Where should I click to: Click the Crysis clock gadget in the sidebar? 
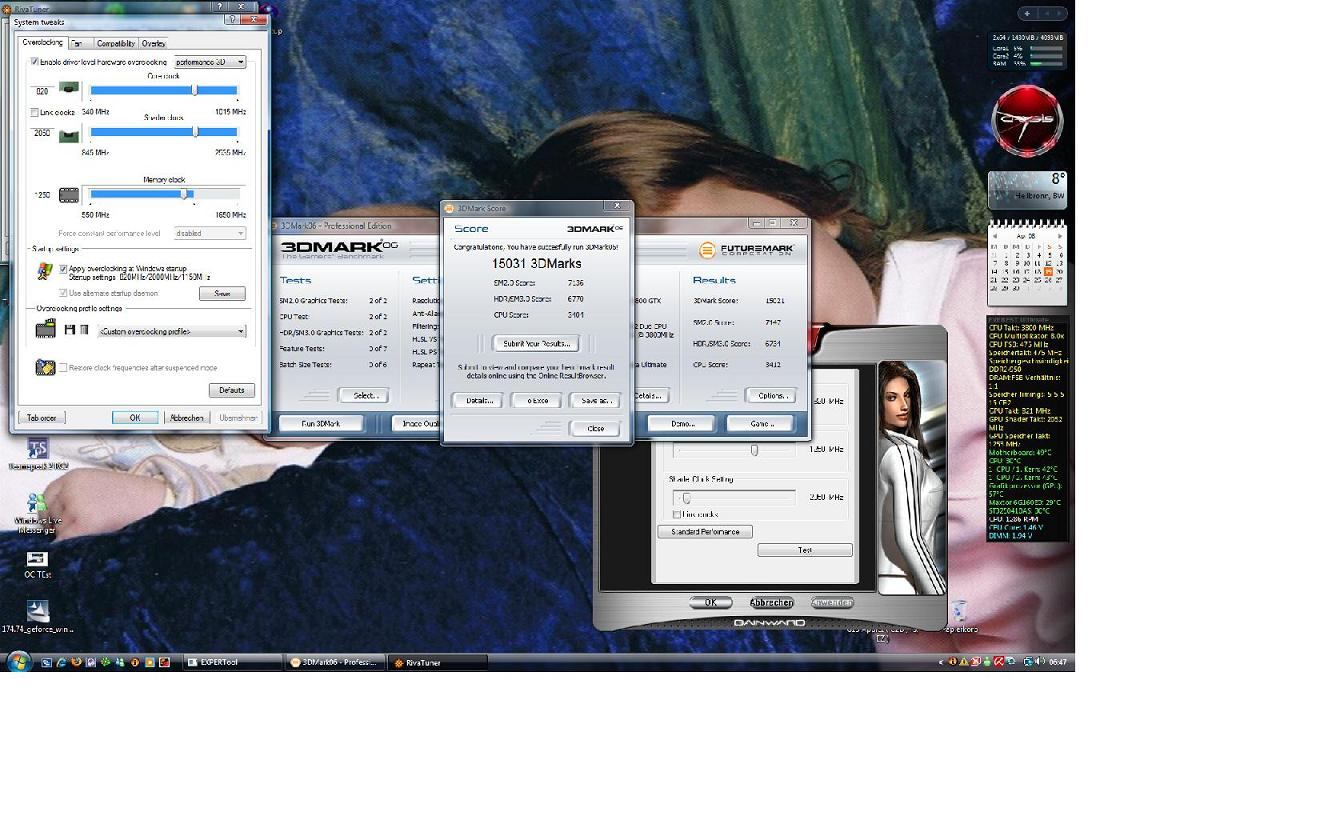(1027, 119)
